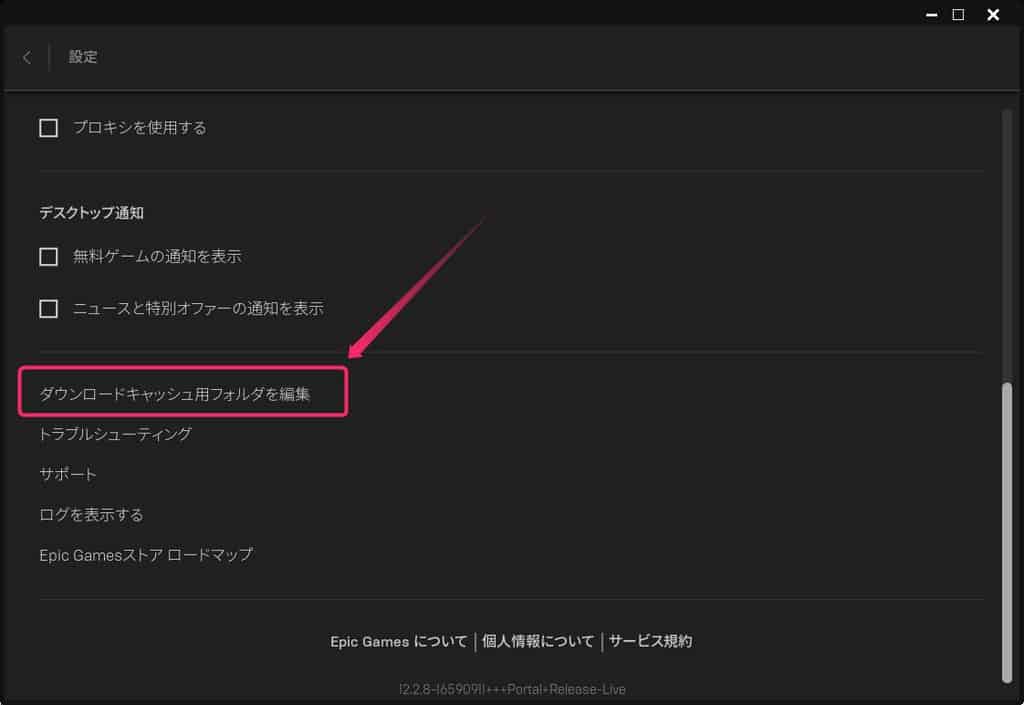Image resolution: width=1024 pixels, height=705 pixels.
Task: Click the デスクトップ通知 section heading
Action: [x=91, y=213]
